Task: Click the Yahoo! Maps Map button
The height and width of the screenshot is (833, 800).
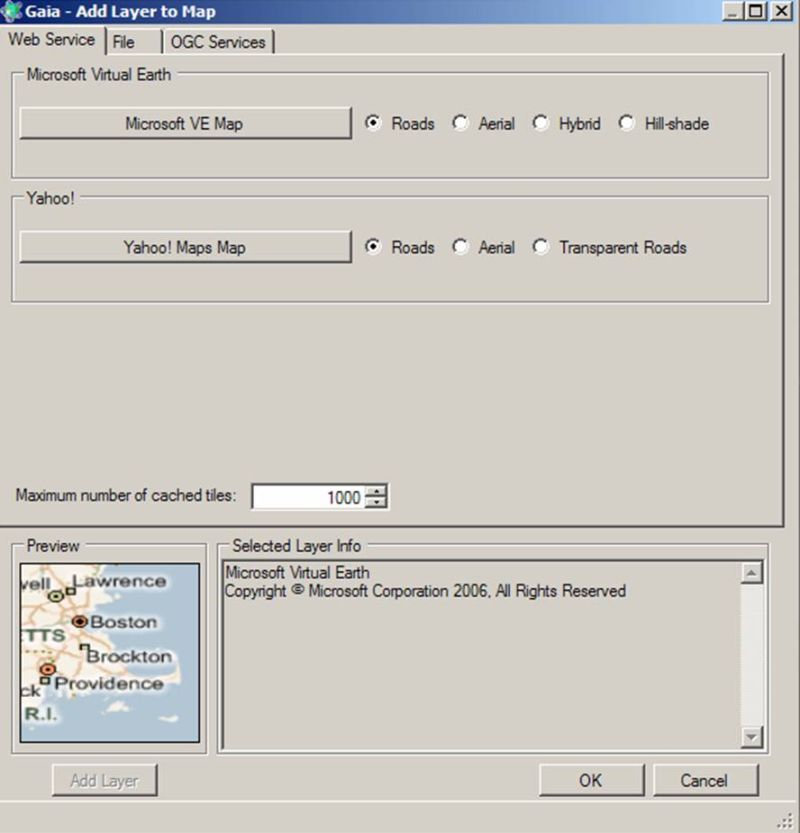Action: click(x=185, y=248)
